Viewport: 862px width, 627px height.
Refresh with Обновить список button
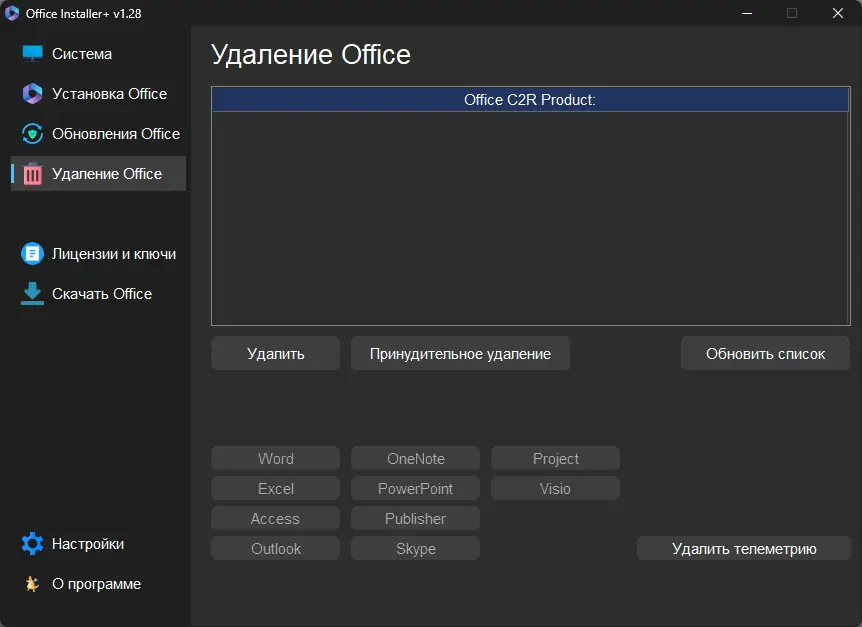point(765,354)
